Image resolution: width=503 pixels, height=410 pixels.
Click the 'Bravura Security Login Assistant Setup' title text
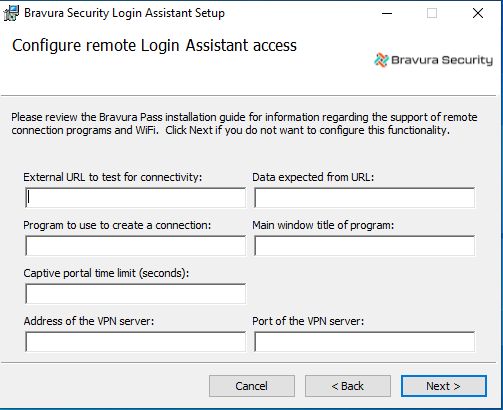(x=124, y=13)
